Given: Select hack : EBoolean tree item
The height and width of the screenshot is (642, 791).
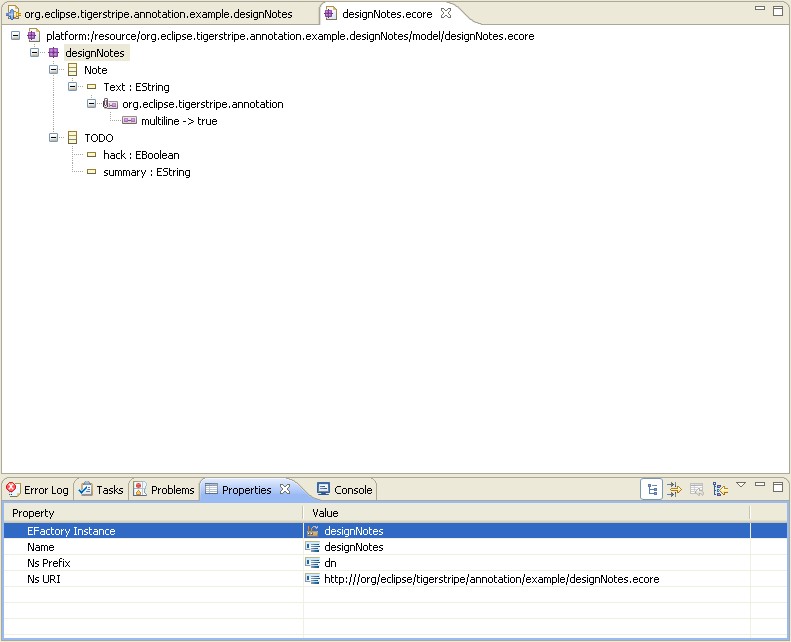Looking at the screenshot, I should pyautogui.click(x=141, y=155).
